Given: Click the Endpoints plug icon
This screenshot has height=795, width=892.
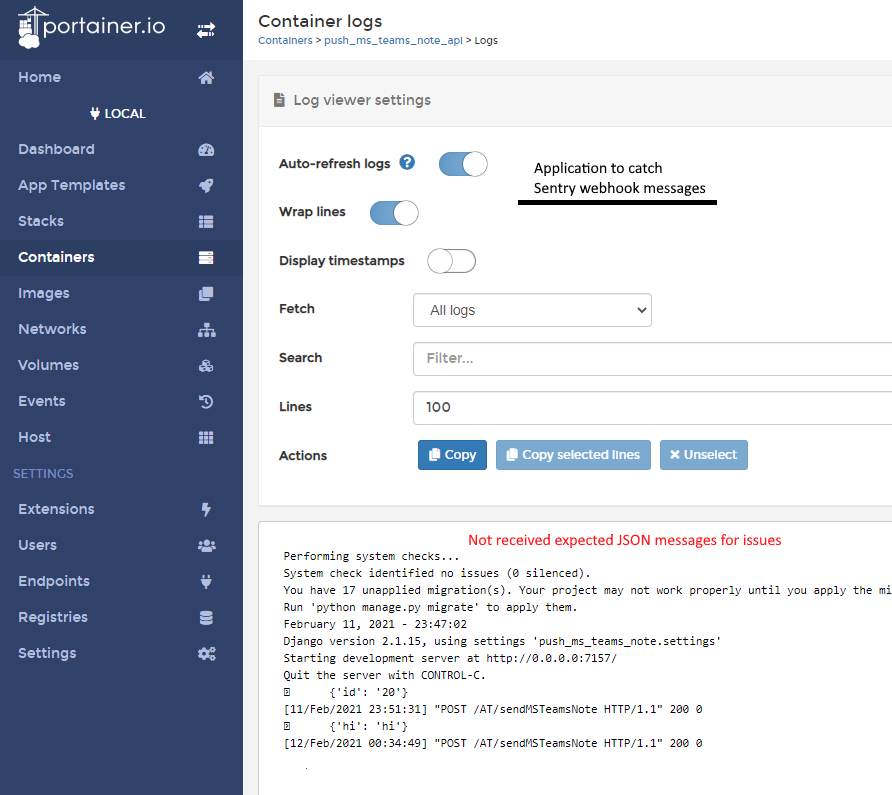Looking at the screenshot, I should tap(206, 581).
